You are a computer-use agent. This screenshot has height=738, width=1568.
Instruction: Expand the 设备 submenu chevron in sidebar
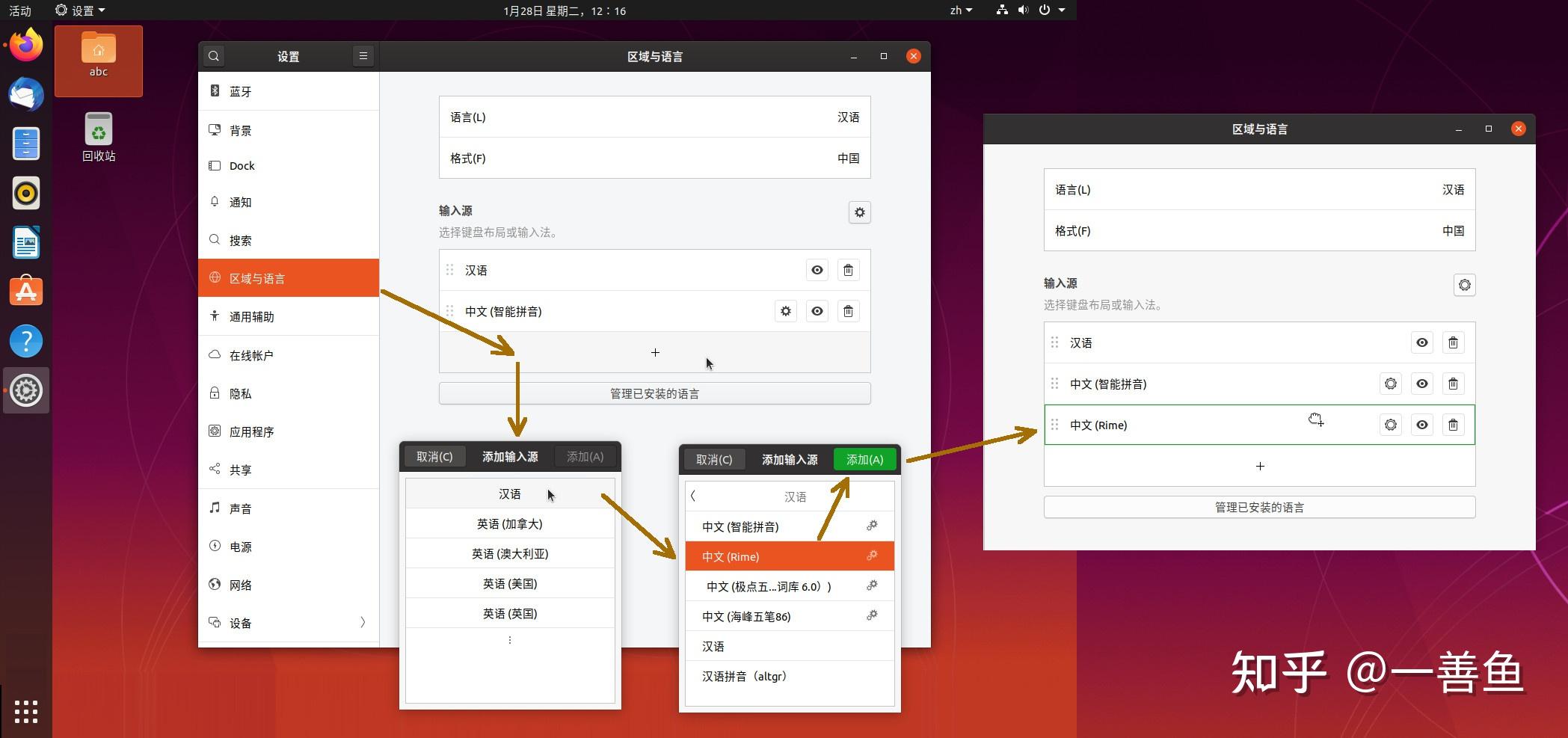363,622
